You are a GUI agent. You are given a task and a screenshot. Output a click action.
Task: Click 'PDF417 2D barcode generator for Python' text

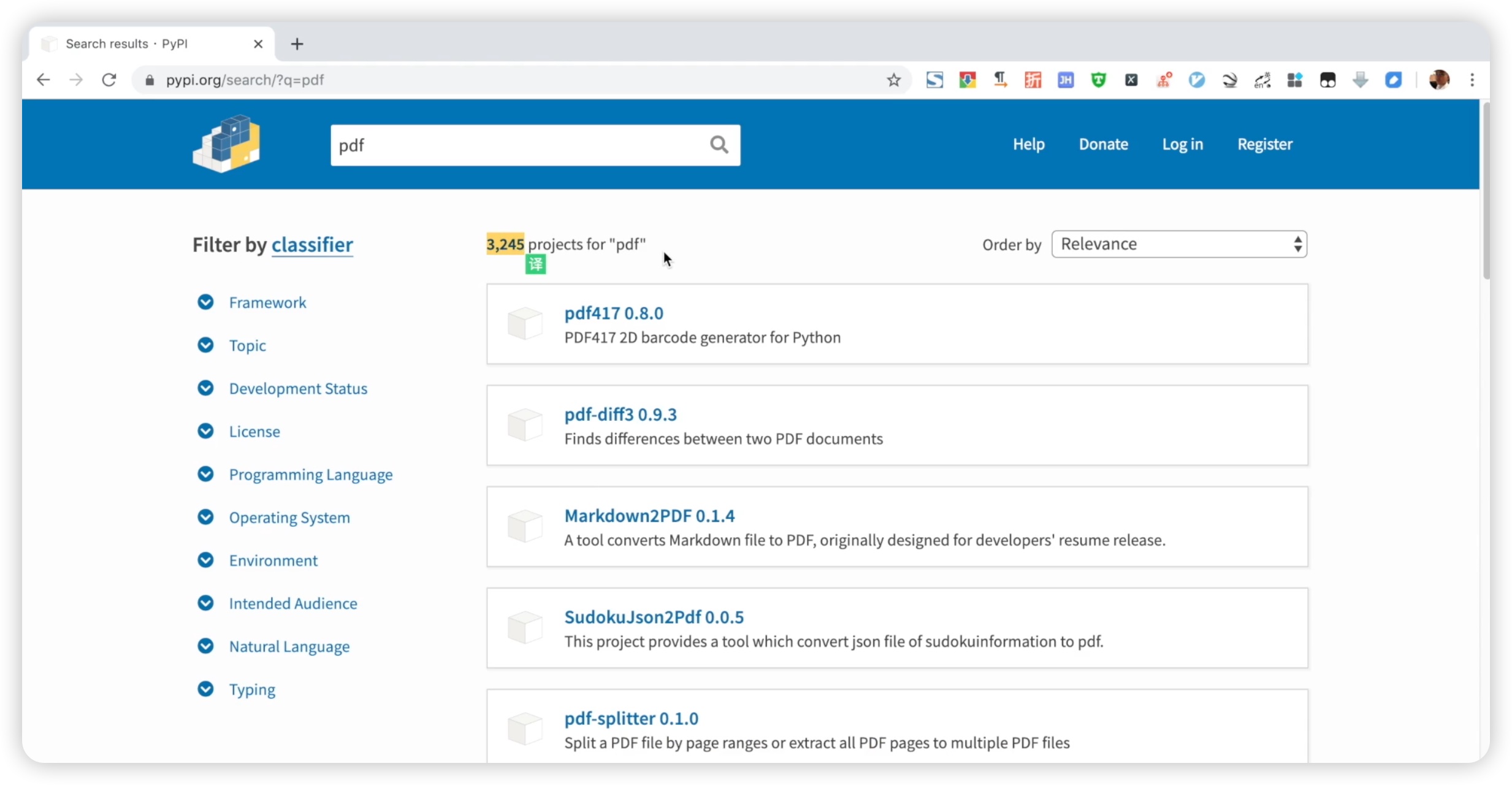click(702, 337)
